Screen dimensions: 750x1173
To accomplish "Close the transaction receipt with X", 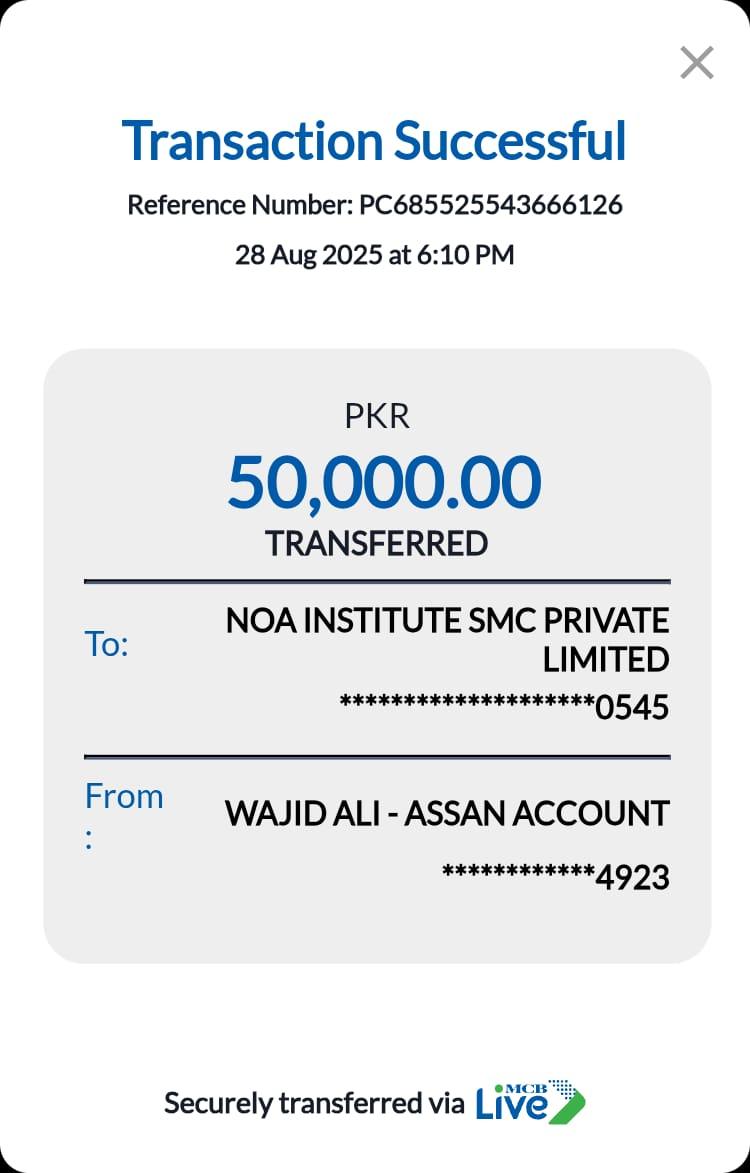I will coord(696,63).
